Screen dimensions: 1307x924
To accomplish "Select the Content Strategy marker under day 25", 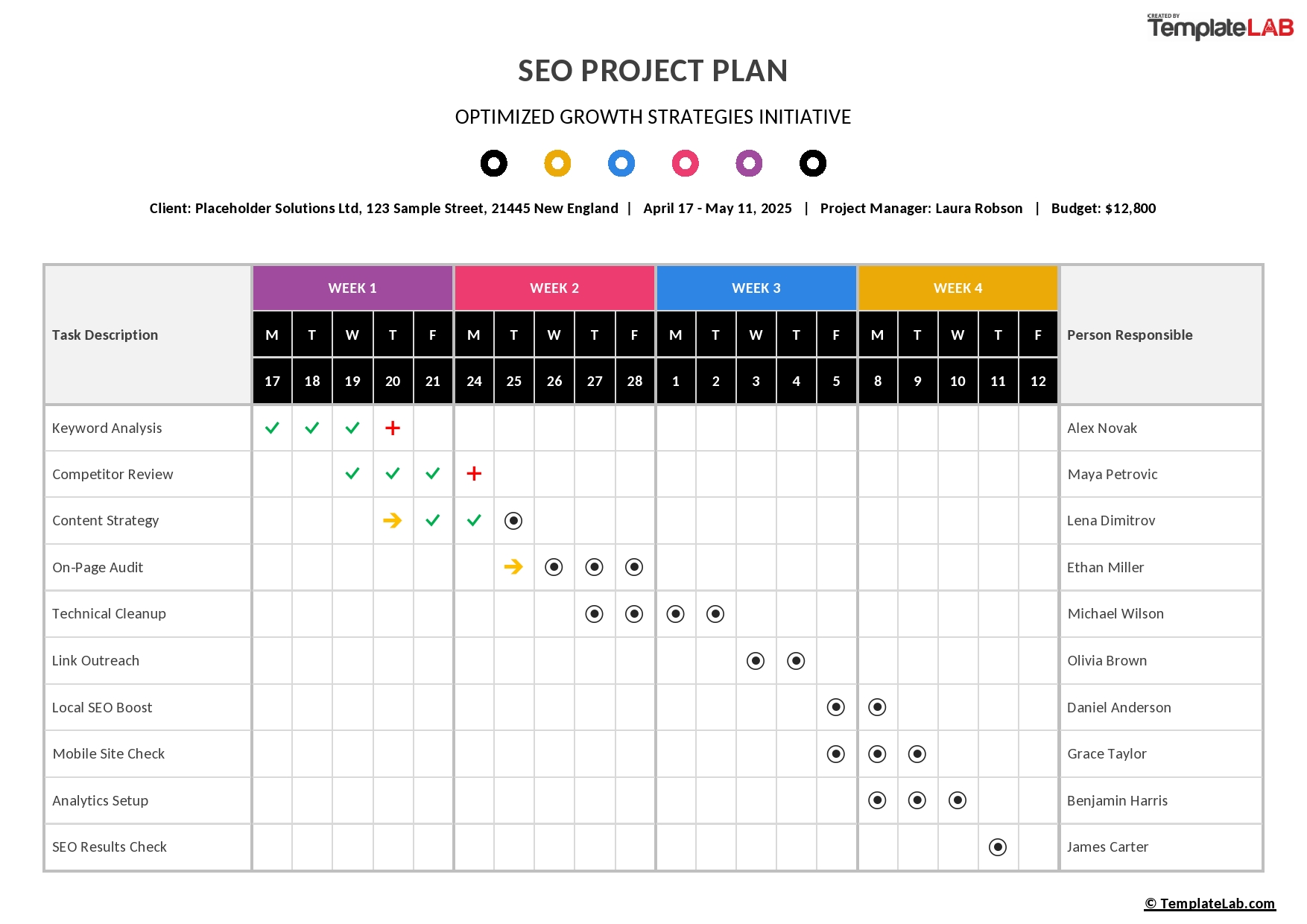I will 513,521.
